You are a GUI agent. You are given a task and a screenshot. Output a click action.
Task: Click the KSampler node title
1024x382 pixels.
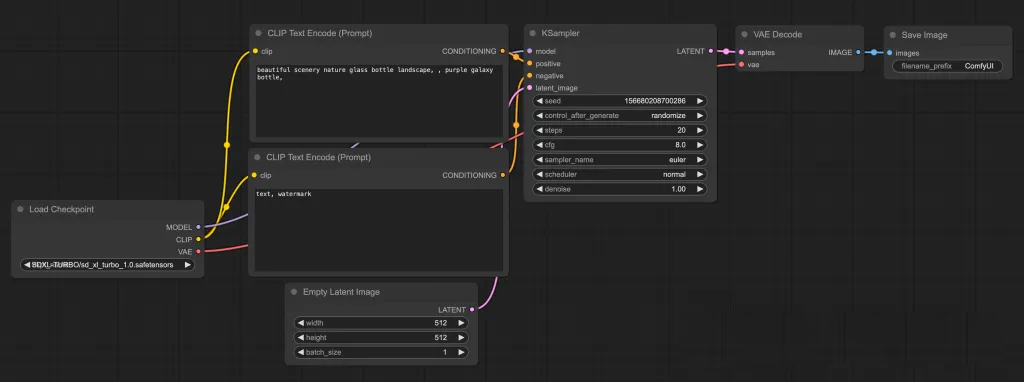[560, 33]
